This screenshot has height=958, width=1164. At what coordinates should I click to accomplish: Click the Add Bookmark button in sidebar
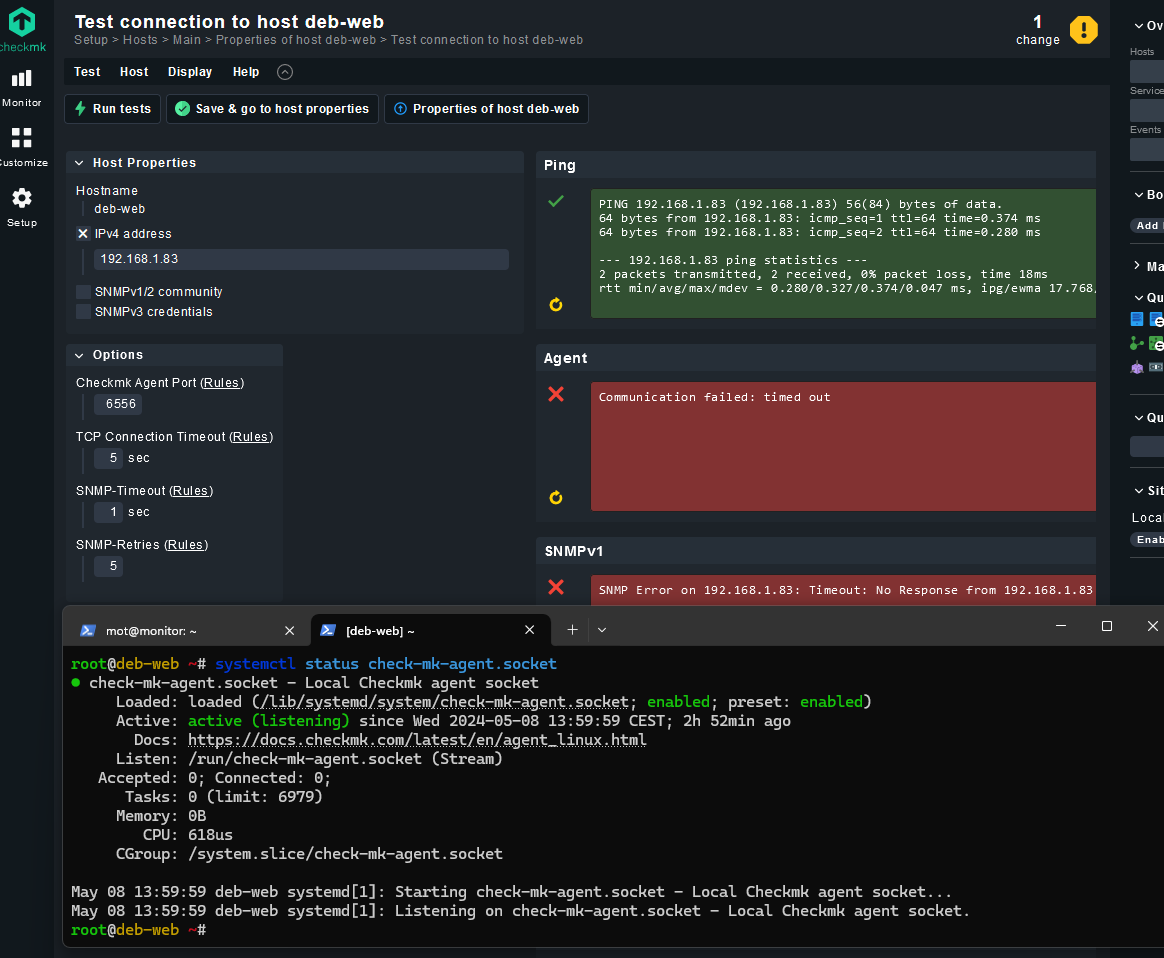(x=1147, y=226)
